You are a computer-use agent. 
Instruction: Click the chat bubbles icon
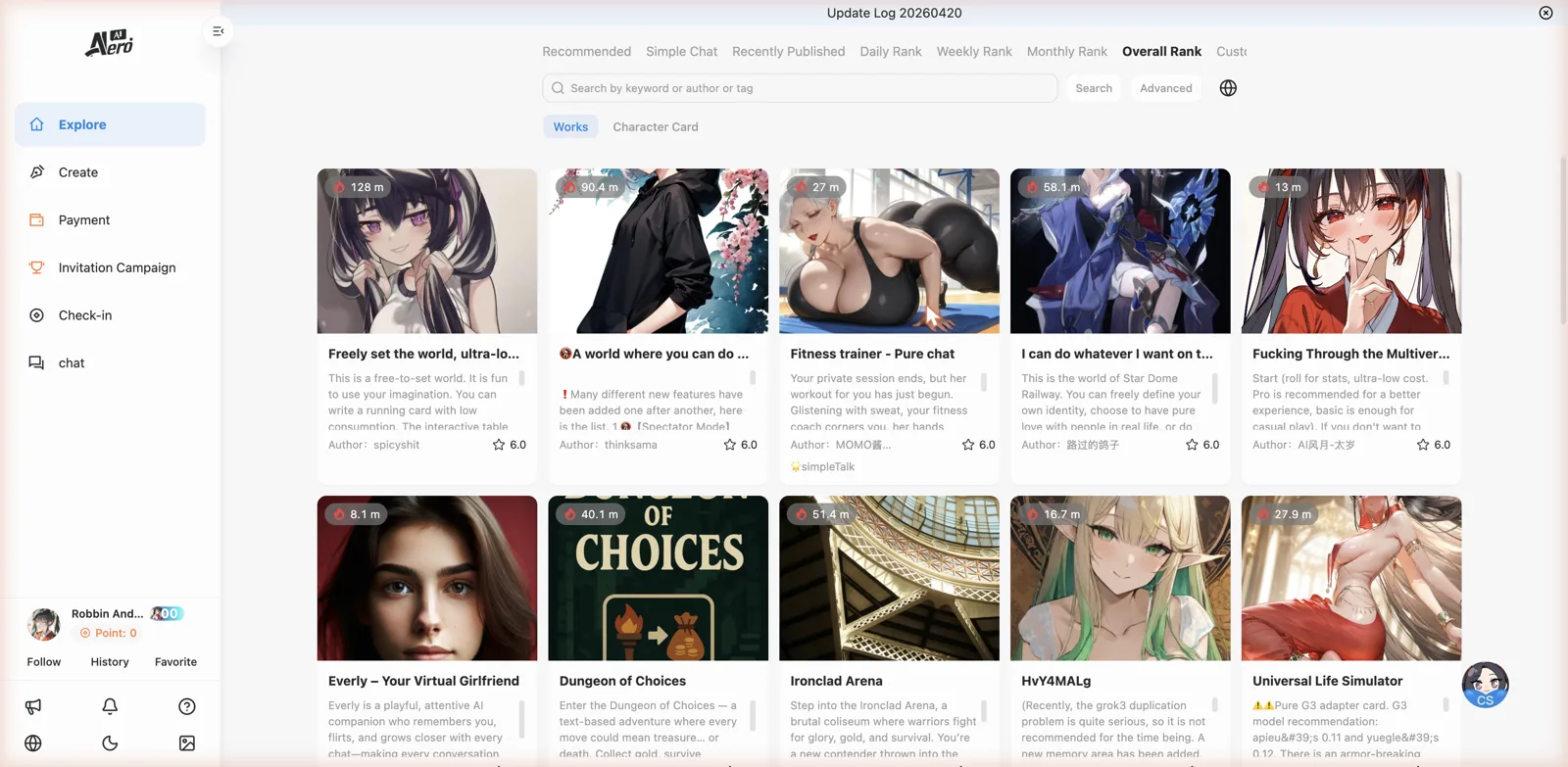[x=36, y=362]
